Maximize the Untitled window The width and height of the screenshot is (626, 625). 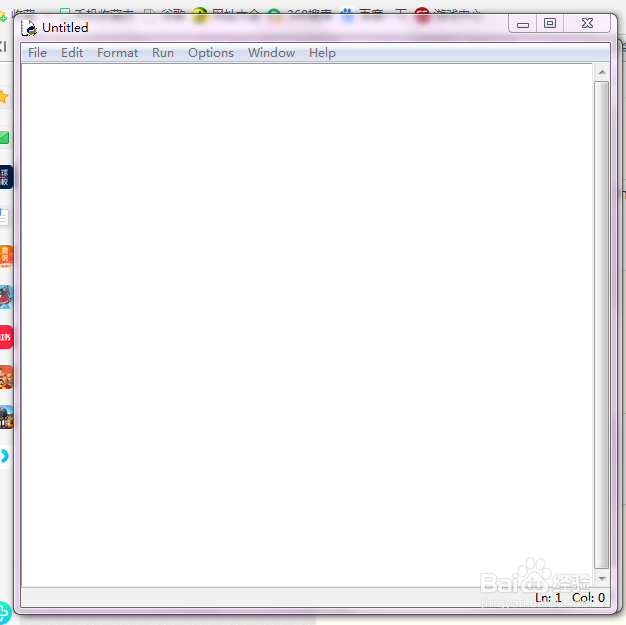click(550, 24)
